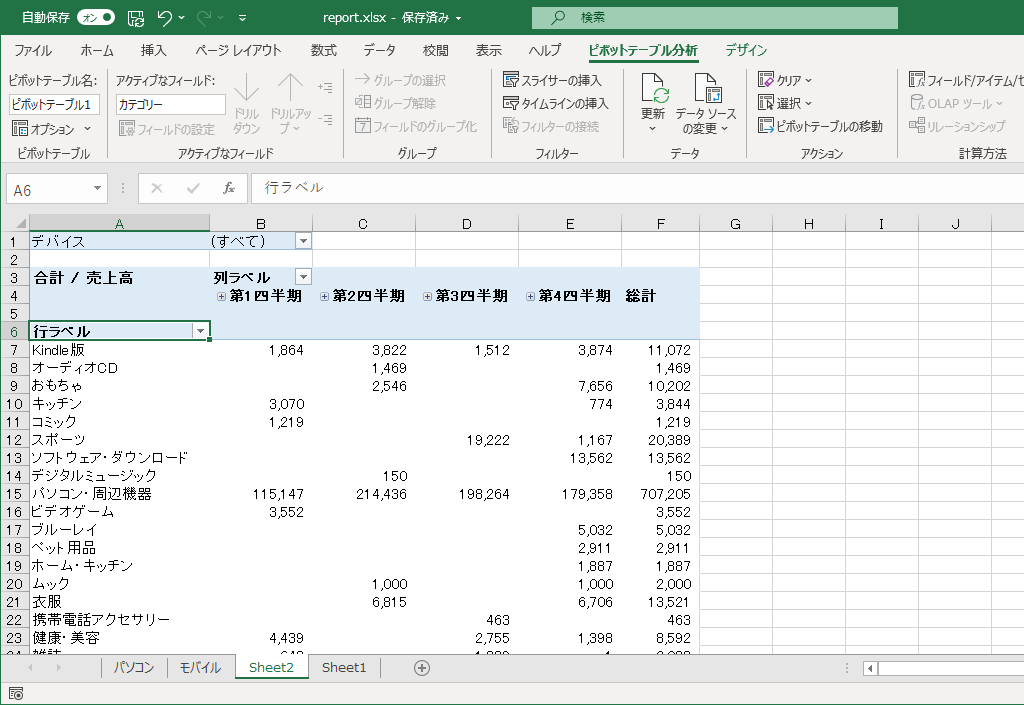The height and width of the screenshot is (705, 1024).
Task: Open the デバイス (すべて) filter dropdown
Action: pos(303,241)
